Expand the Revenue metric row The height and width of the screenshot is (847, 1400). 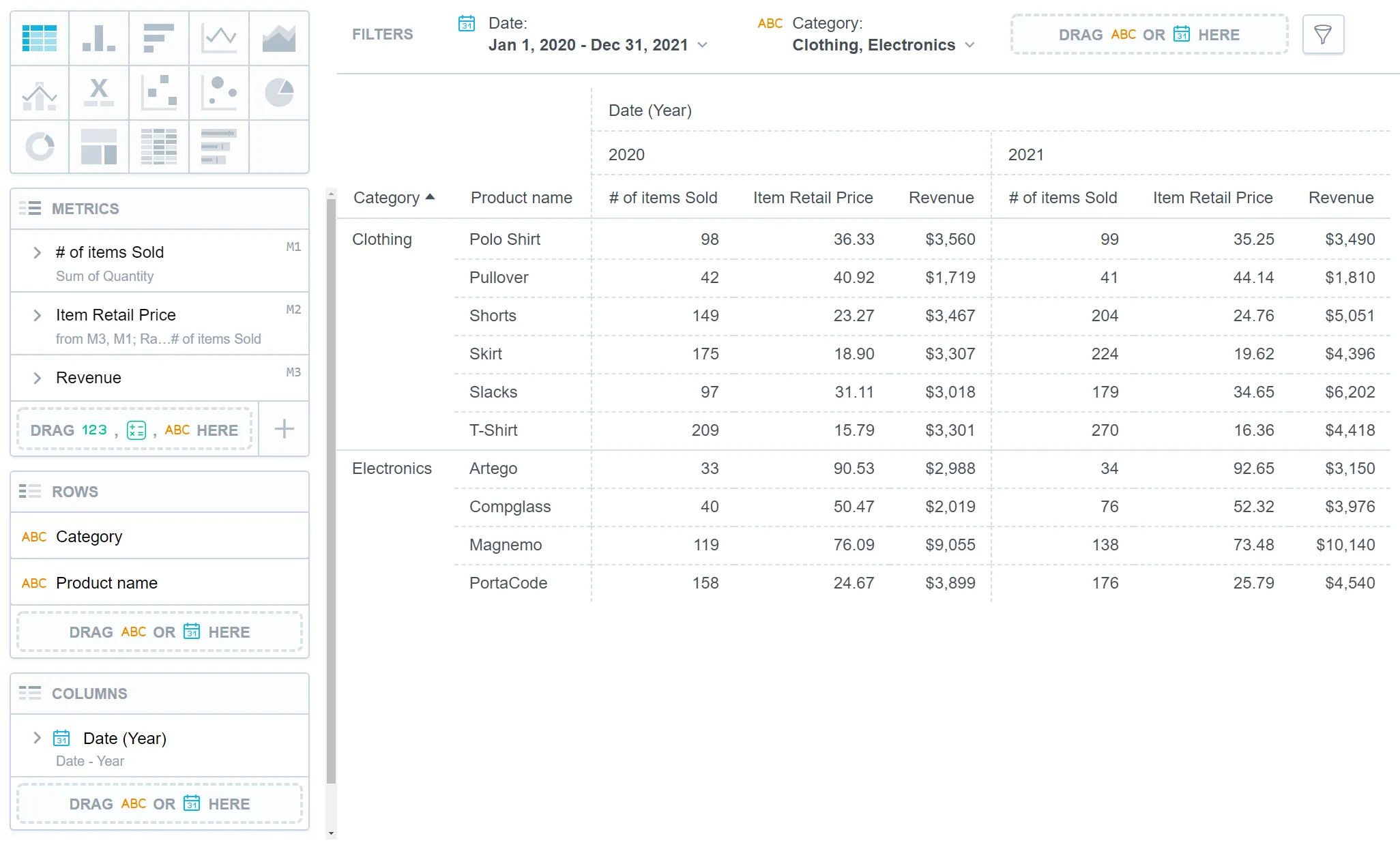(36, 377)
